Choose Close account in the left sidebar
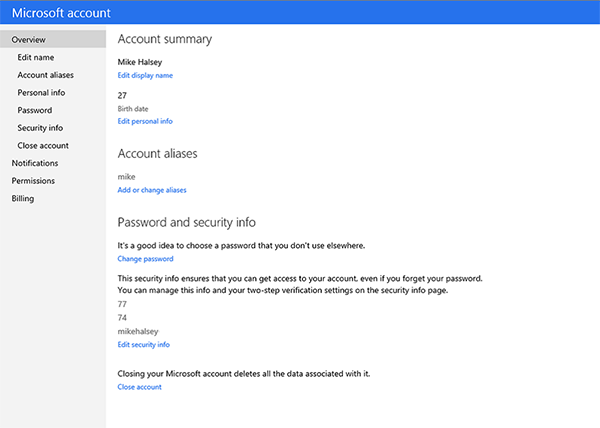This screenshot has width=600, height=428. 43,145
